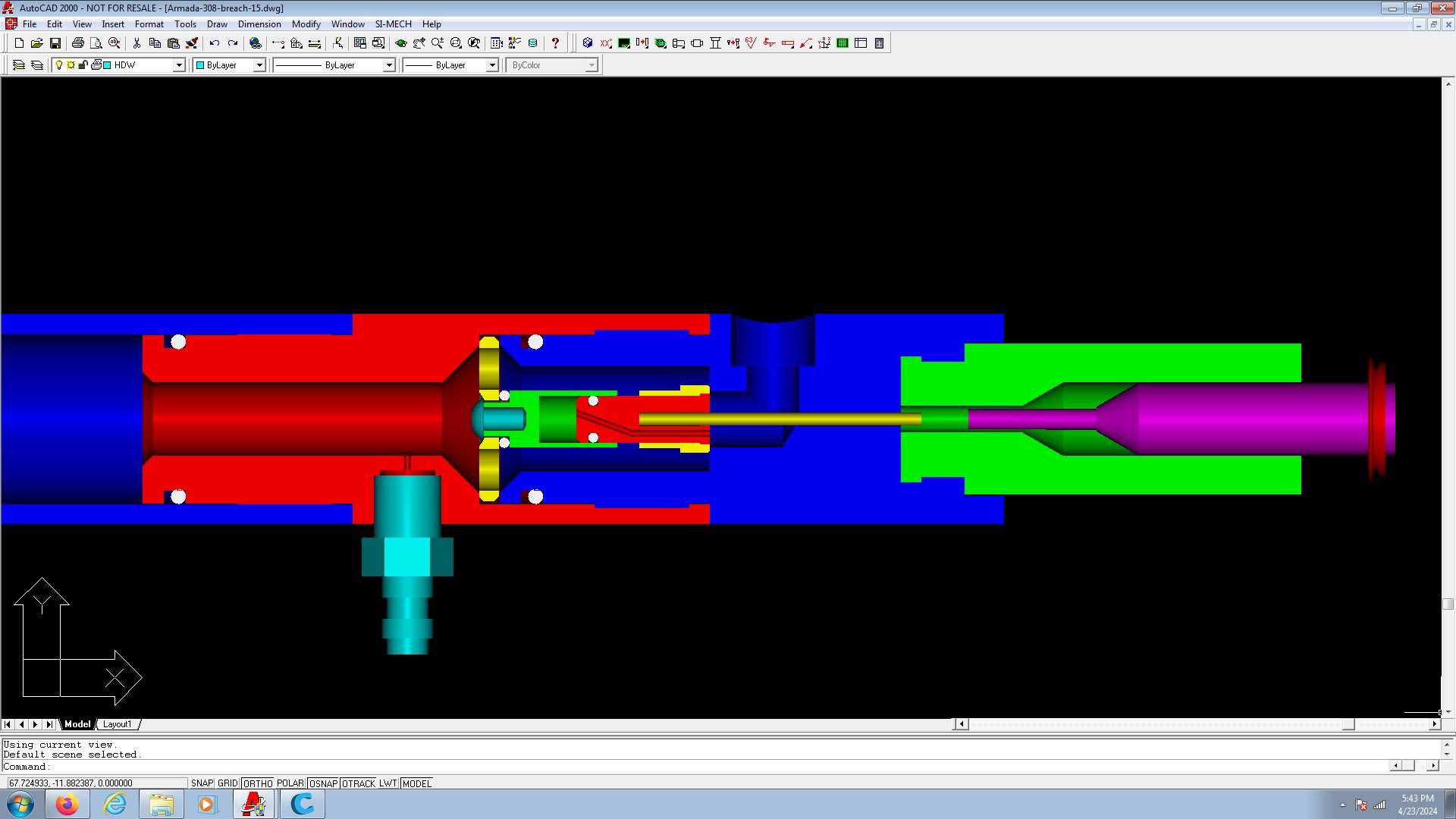
Task: Open dbConnect database icon
Action: [533, 43]
